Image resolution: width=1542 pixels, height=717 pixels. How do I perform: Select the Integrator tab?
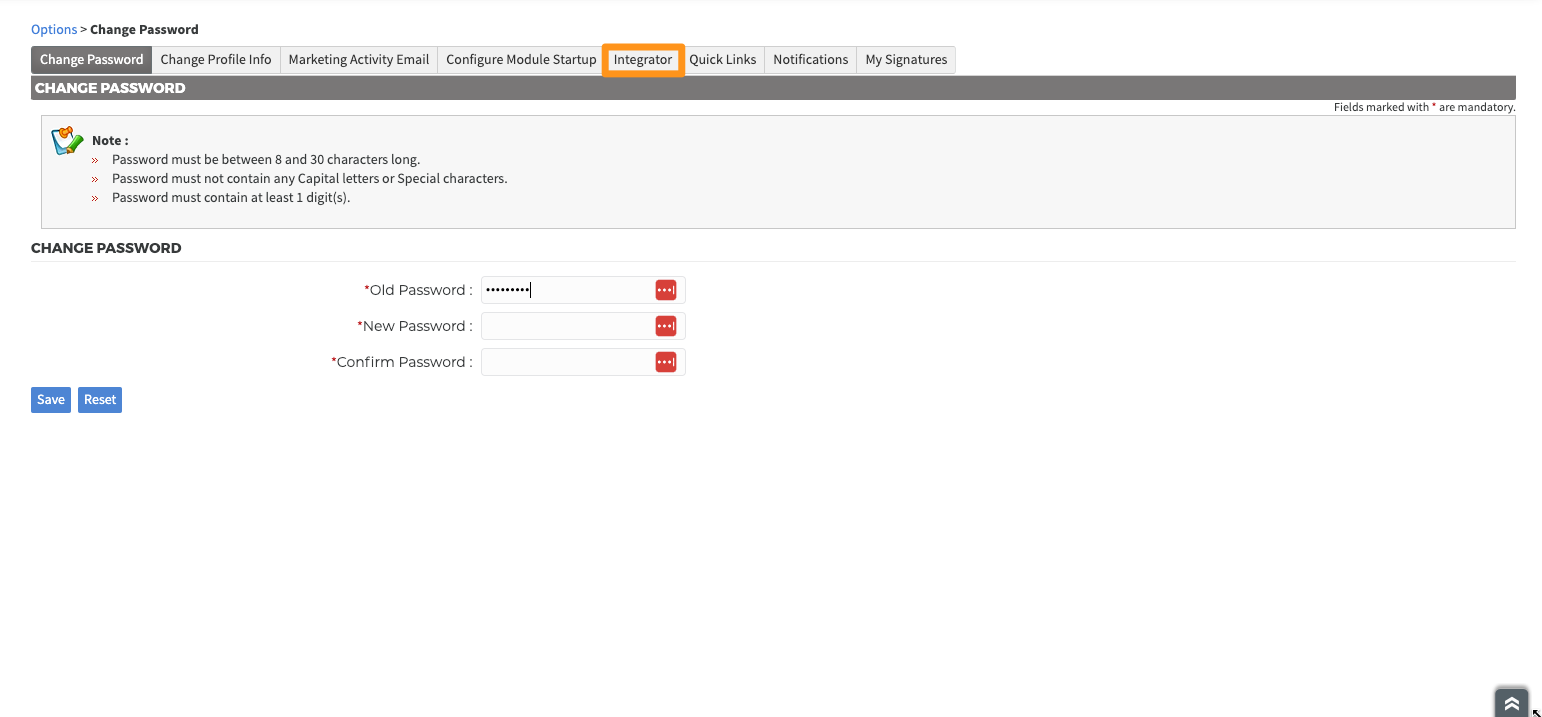[643, 60]
